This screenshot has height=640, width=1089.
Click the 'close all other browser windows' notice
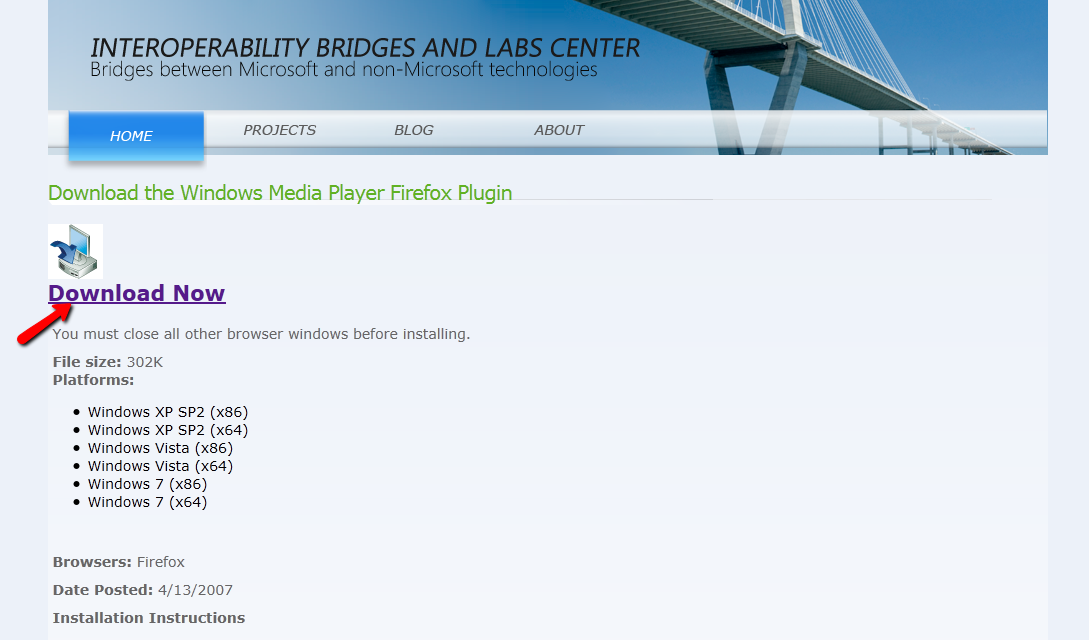pyautogui.click(x=261, y=334)
